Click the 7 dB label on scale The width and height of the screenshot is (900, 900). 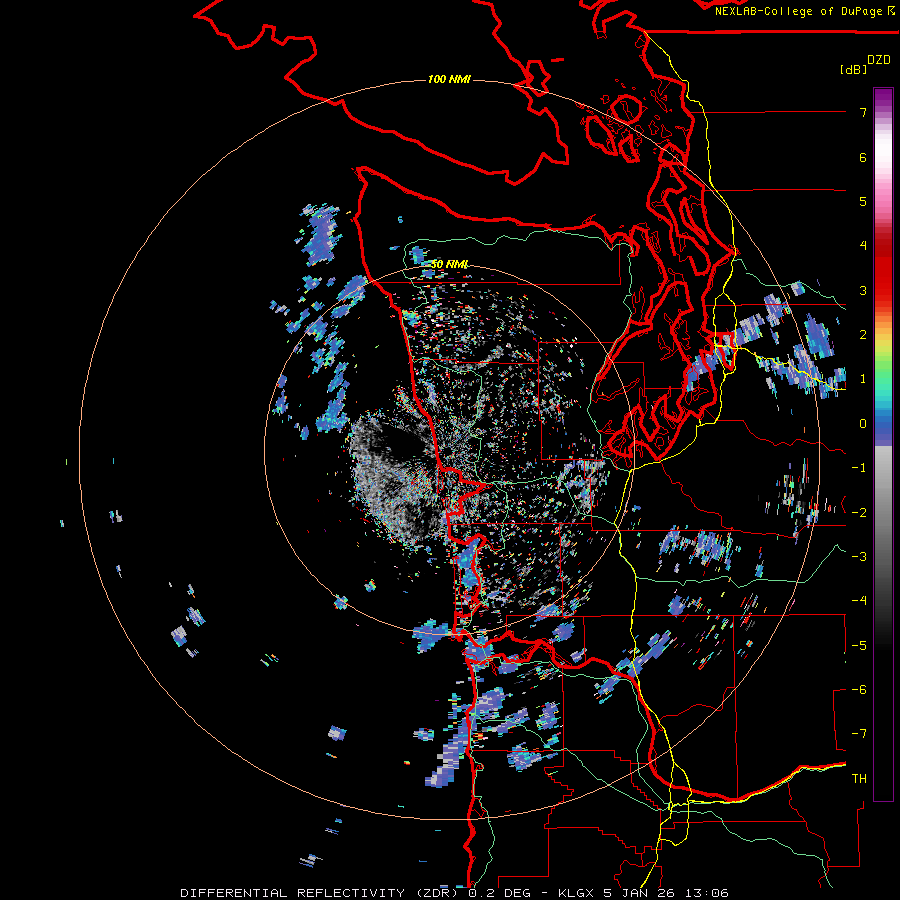863,112
